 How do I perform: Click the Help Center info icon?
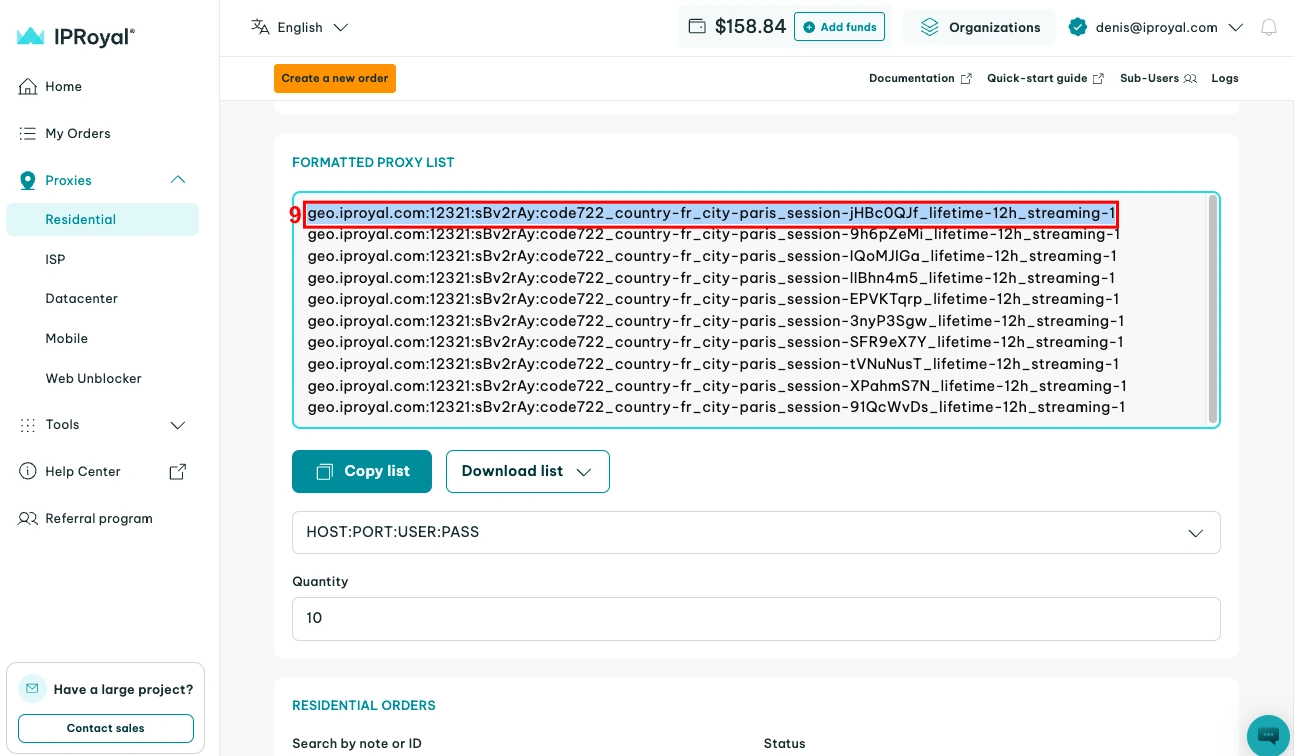coord(28,472)
